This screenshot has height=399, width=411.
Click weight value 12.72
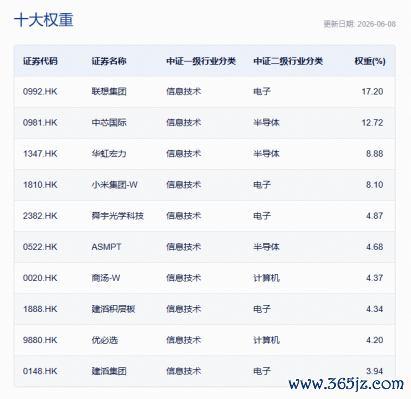[372, 123]
